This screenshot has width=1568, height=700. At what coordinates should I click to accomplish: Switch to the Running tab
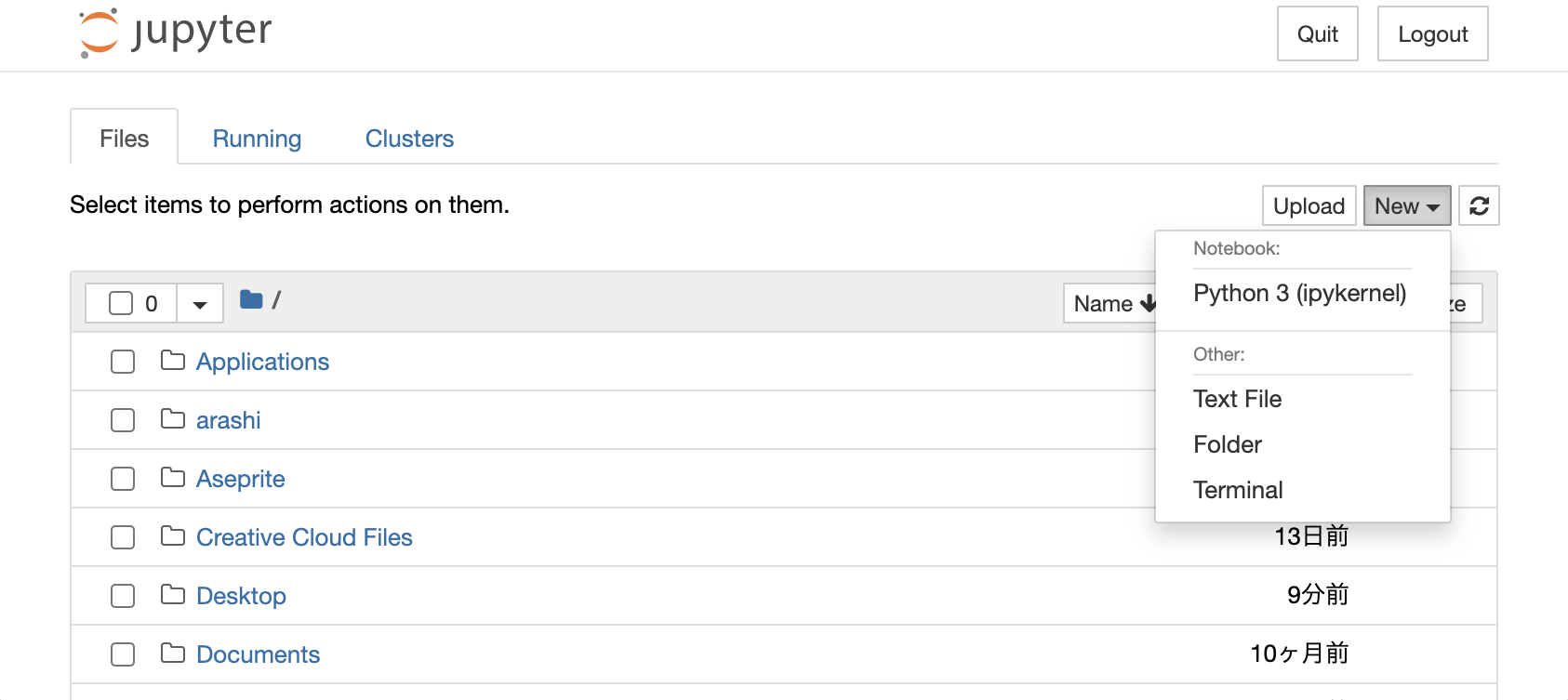click(x=257, y=138)
